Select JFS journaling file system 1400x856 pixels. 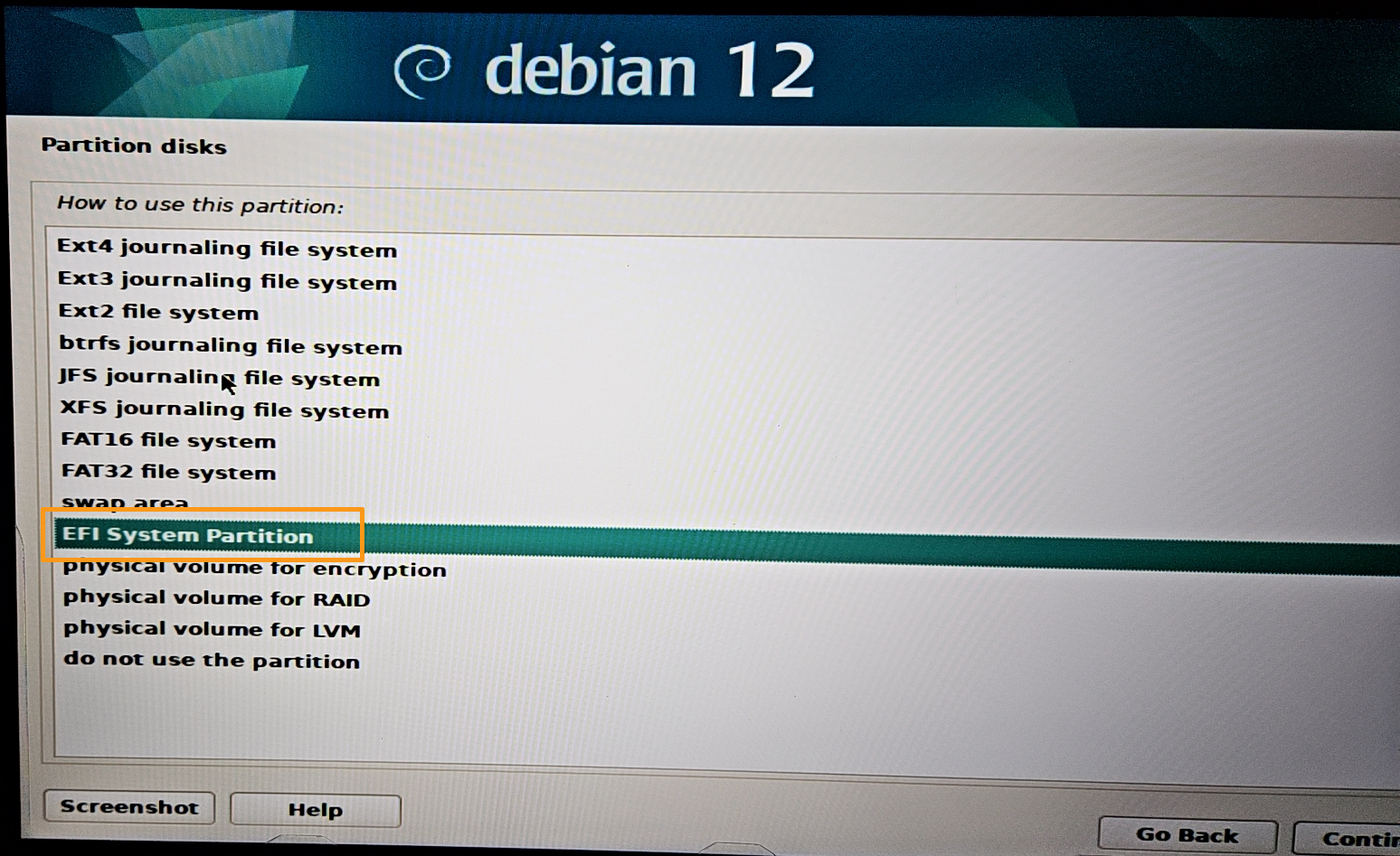click(x=219, y=378)
